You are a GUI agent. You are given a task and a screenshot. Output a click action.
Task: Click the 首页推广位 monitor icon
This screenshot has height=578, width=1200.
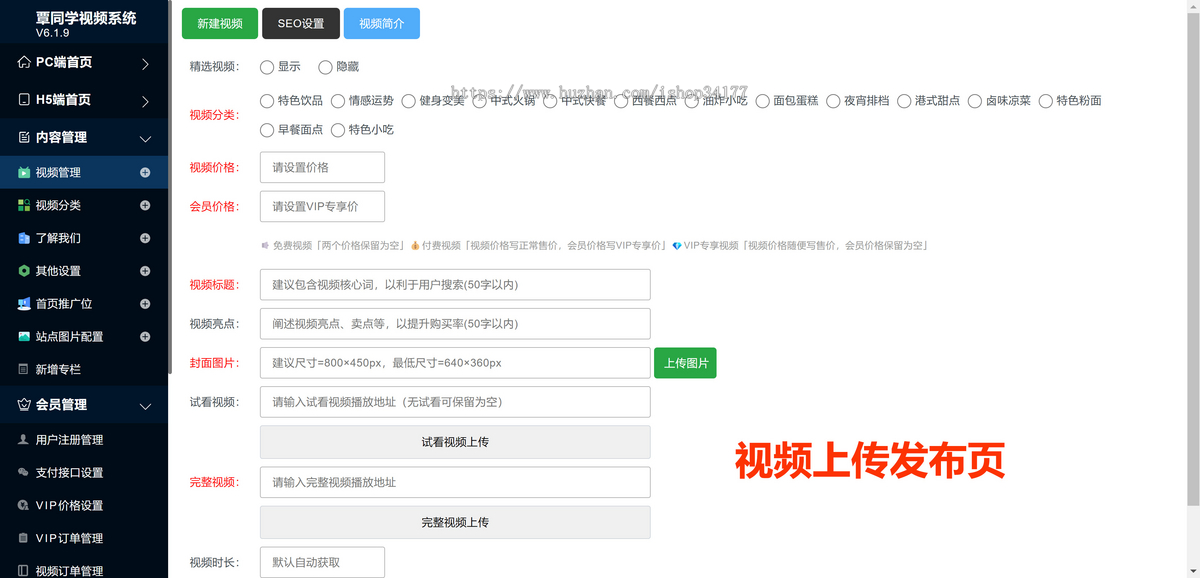pyautogui.click(x=25, y=304)
